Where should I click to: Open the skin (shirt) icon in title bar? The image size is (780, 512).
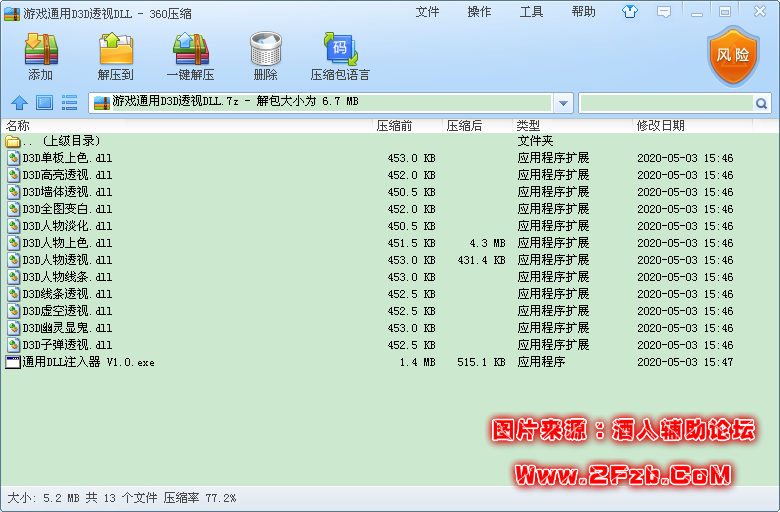[x=630, y=12]
